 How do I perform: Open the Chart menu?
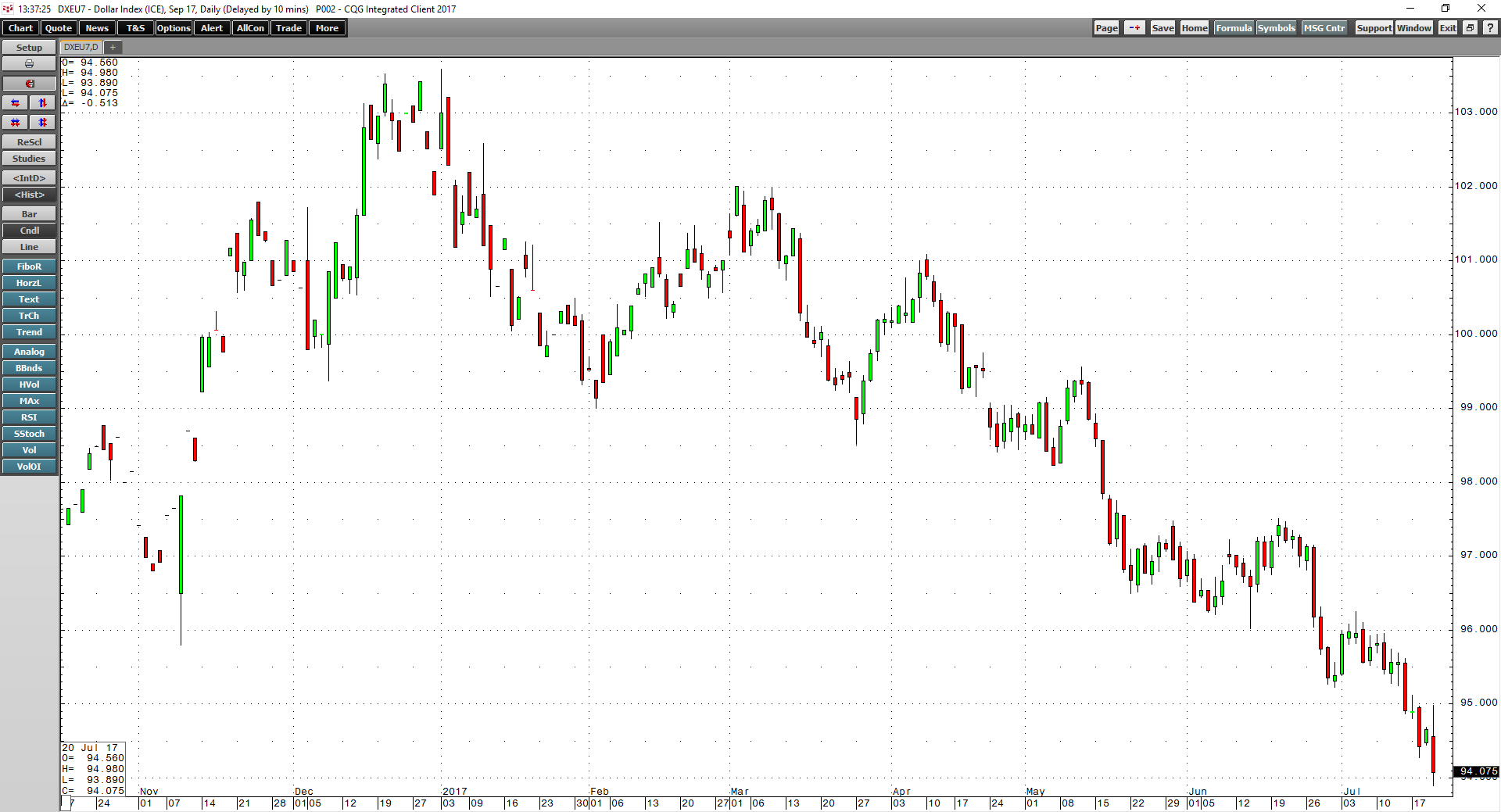(20, 28)
